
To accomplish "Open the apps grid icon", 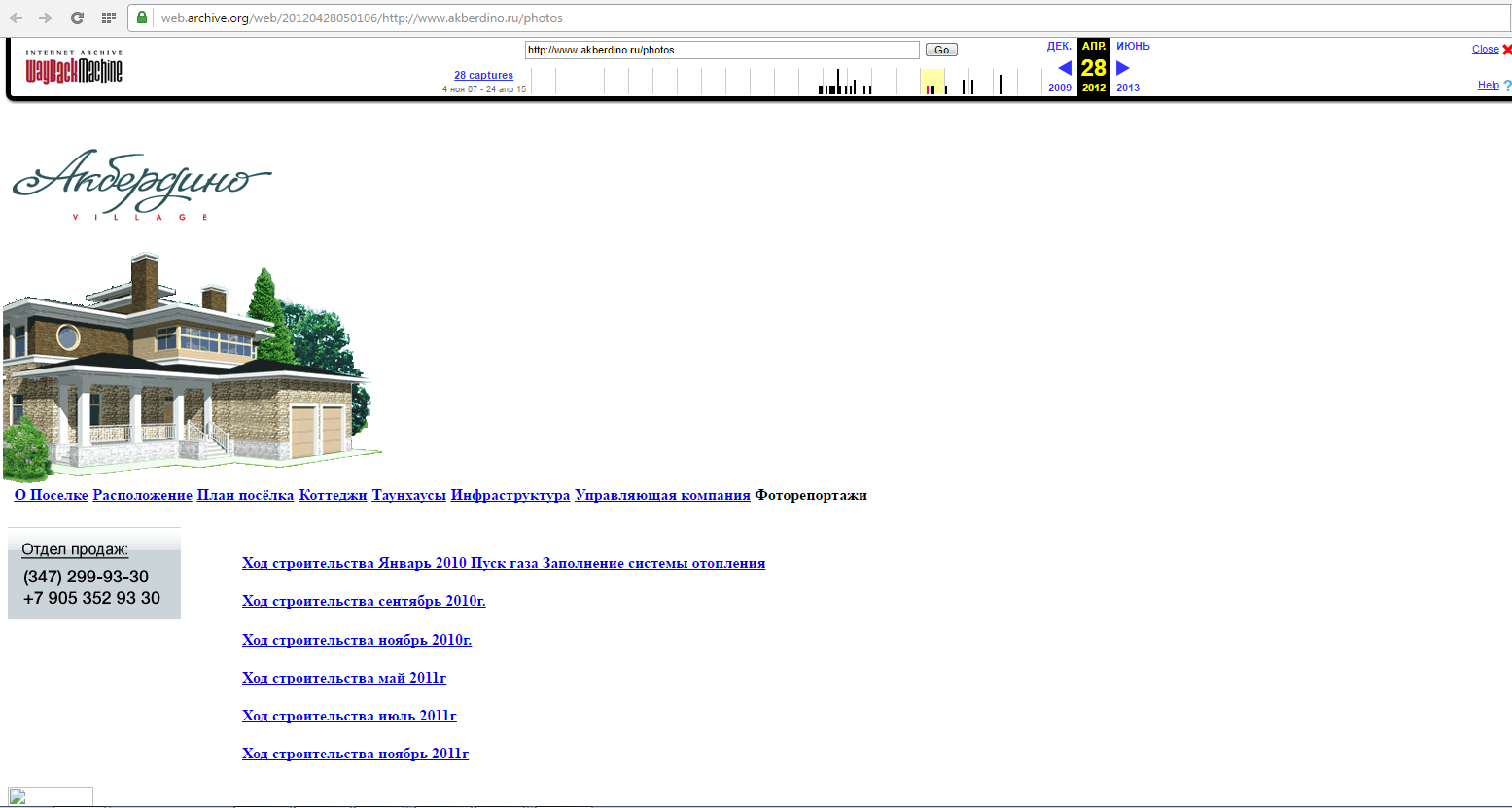I will tap(109, 18).
